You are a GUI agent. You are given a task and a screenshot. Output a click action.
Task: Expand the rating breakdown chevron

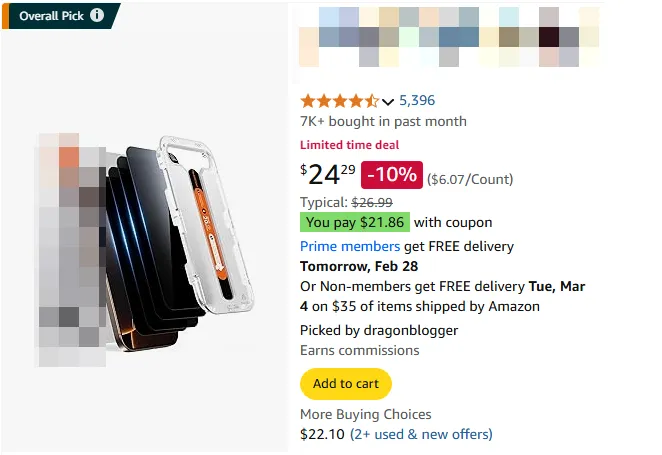(x=388, y=101)
